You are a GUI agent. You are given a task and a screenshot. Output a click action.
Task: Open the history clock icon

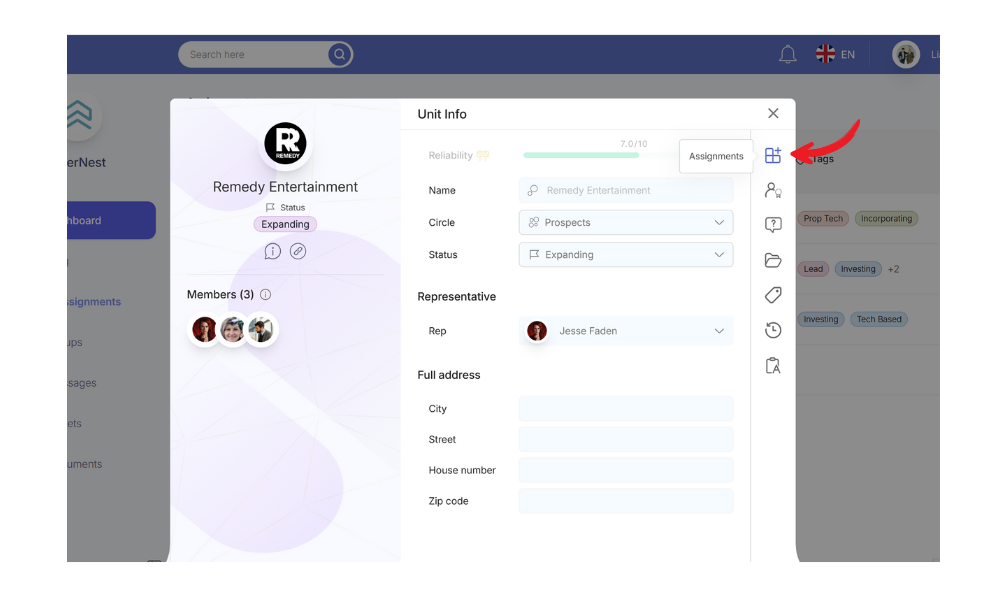click(x=773, y=330)
